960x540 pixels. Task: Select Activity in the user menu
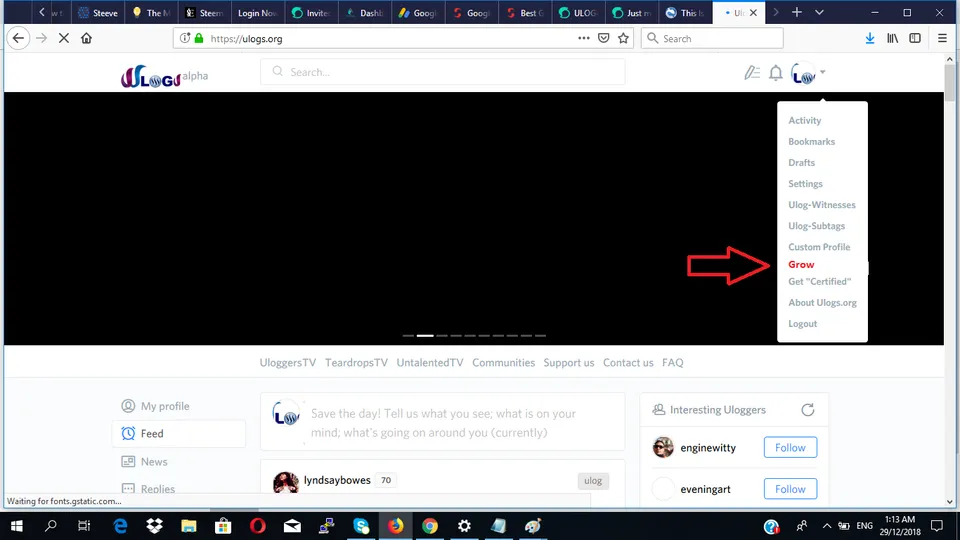point(804,121)
